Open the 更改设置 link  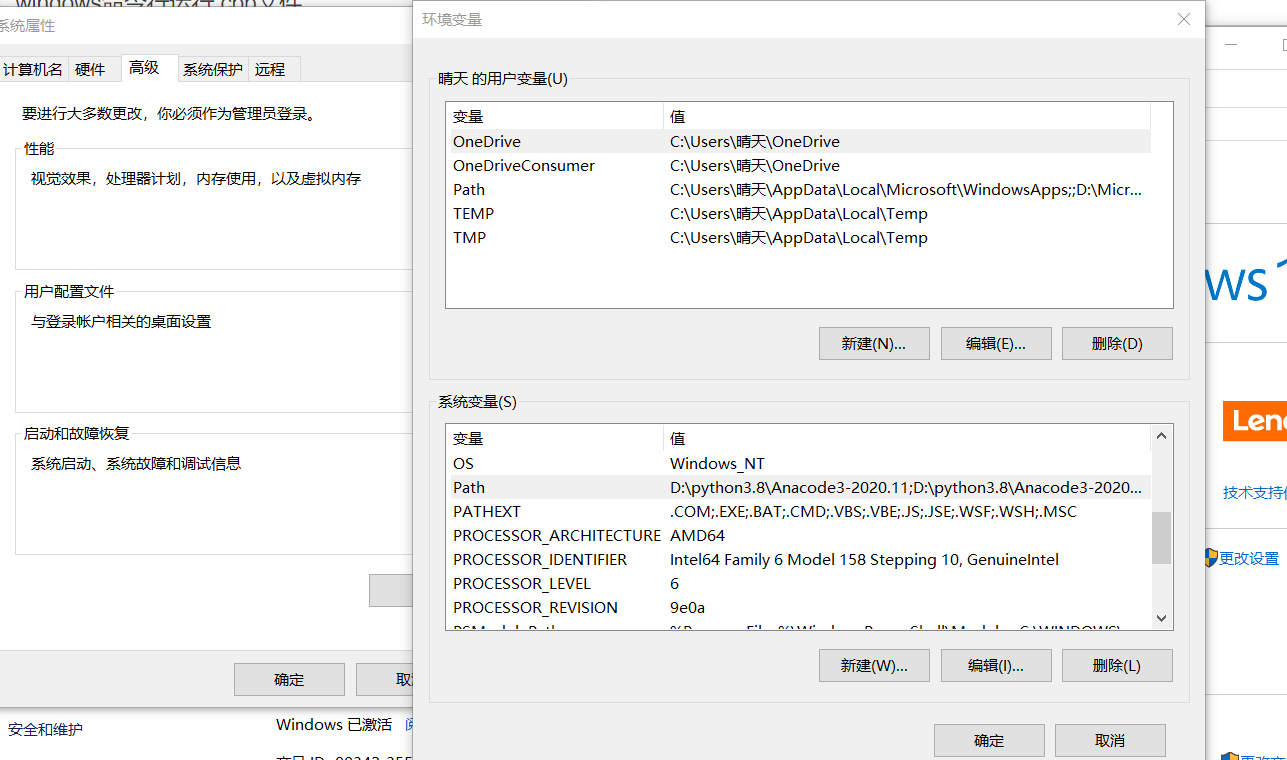point(1247,558)
